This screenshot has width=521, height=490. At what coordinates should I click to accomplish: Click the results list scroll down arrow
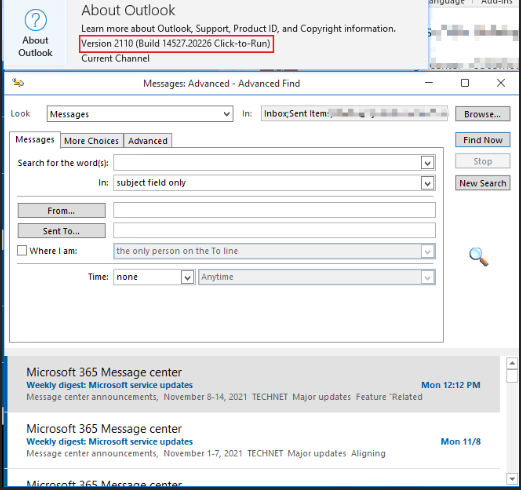click(x=512, y=479)
